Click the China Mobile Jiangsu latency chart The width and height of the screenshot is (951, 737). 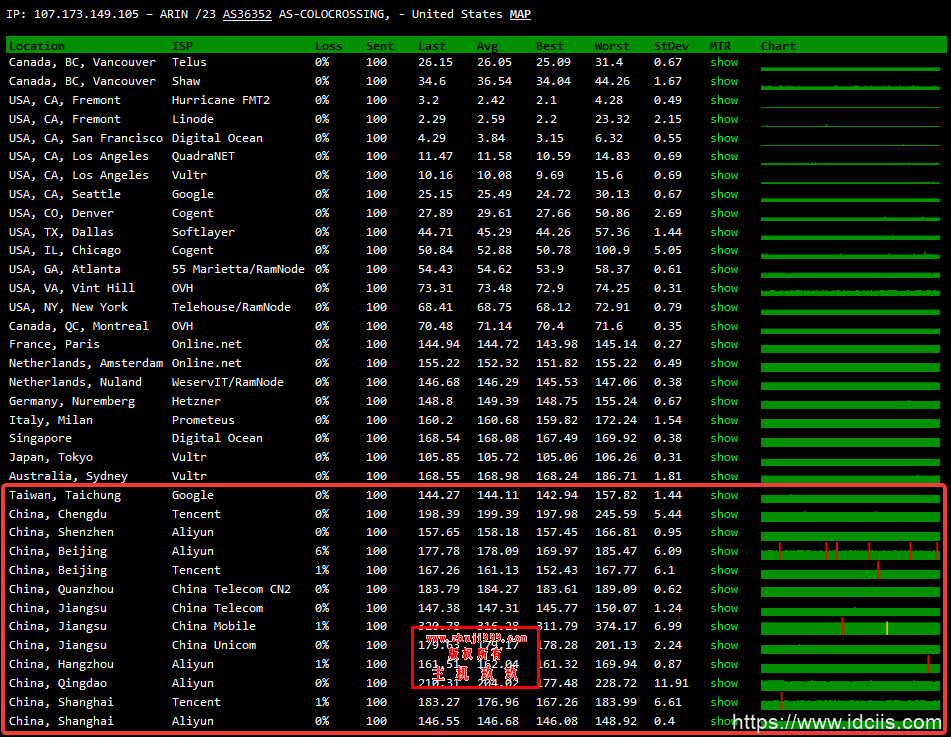point(849,627)
